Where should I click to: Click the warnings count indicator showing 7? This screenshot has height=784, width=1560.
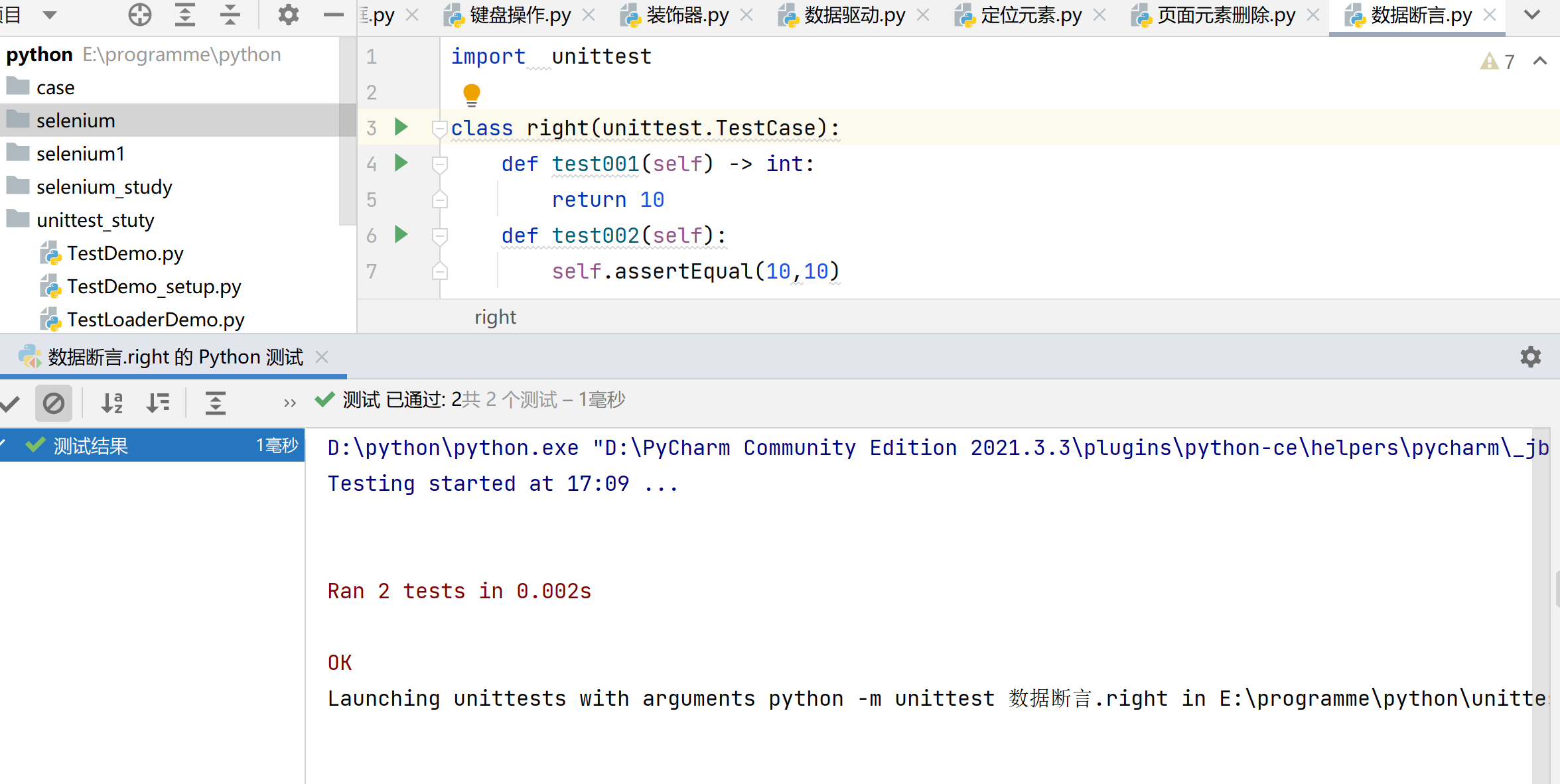[x=1498, y=62]
